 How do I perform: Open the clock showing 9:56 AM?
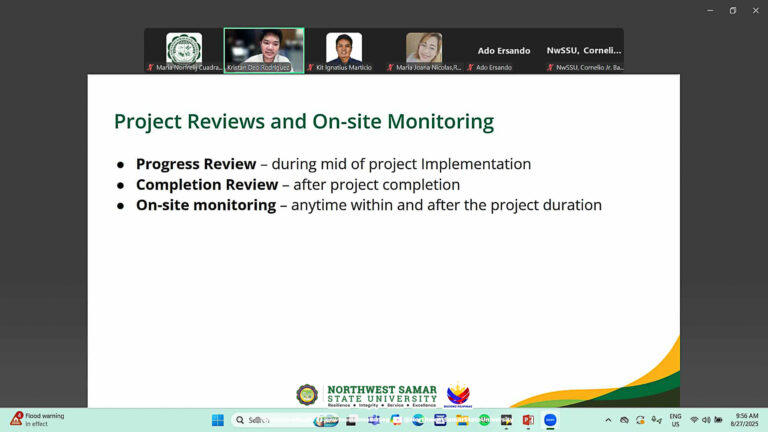744,420
